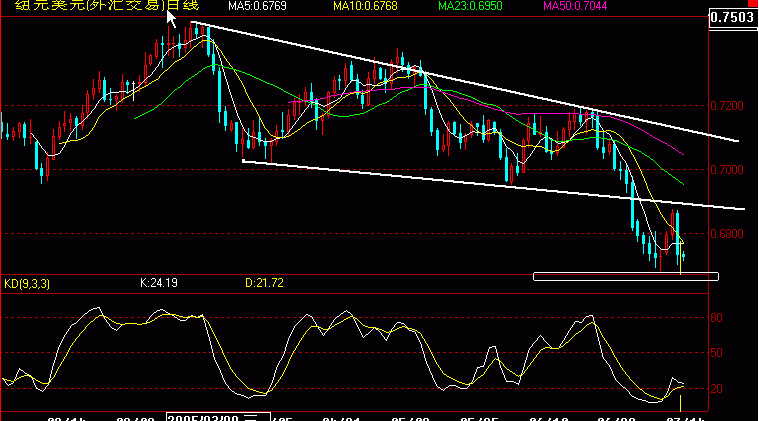Select the MA23:0.6950 indicator label
Viewport: 759px width, 421px height.
pyautogui.click(x=470, y=6)
